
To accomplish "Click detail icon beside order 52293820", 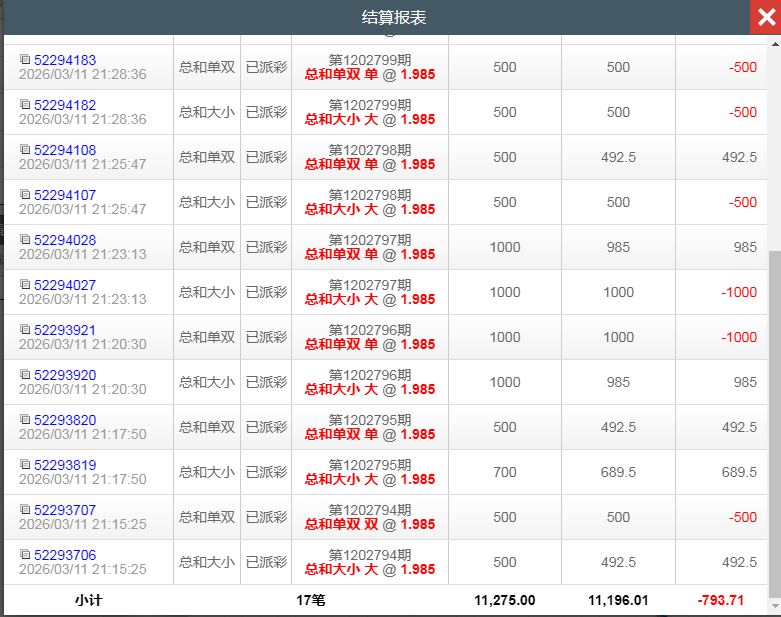I will coord(25,419).
